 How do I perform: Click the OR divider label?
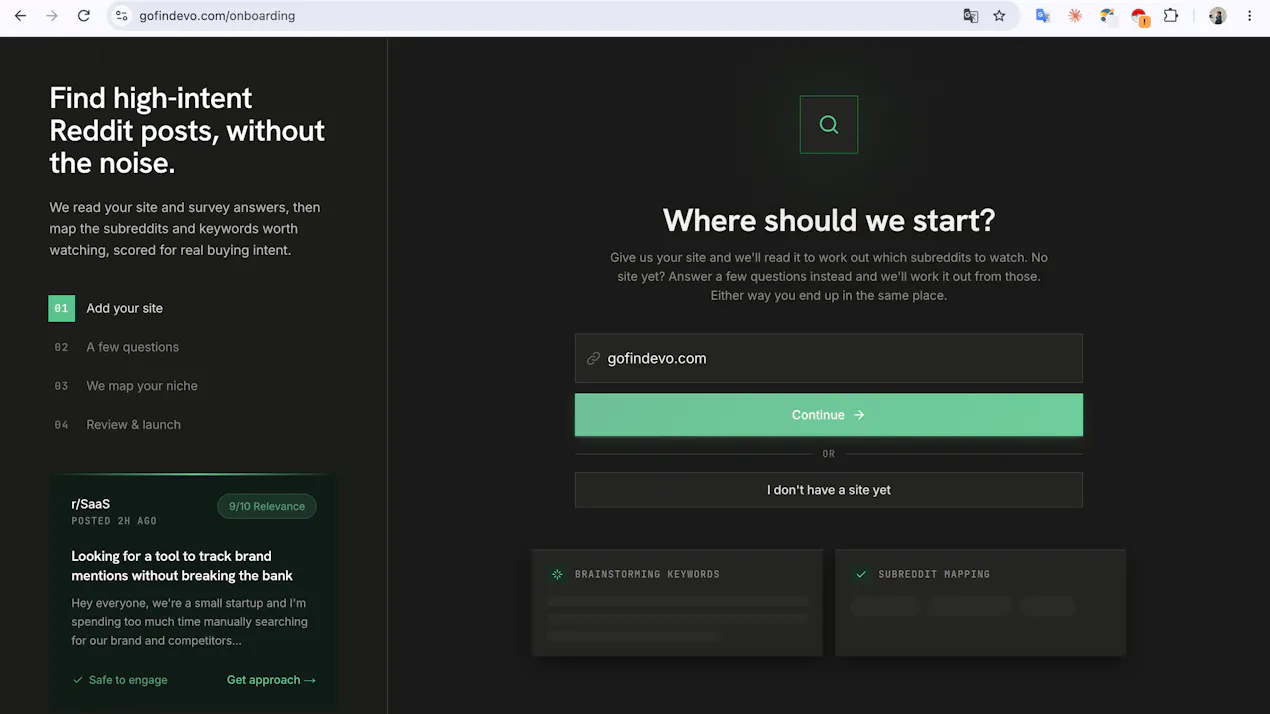pos(829,454)
